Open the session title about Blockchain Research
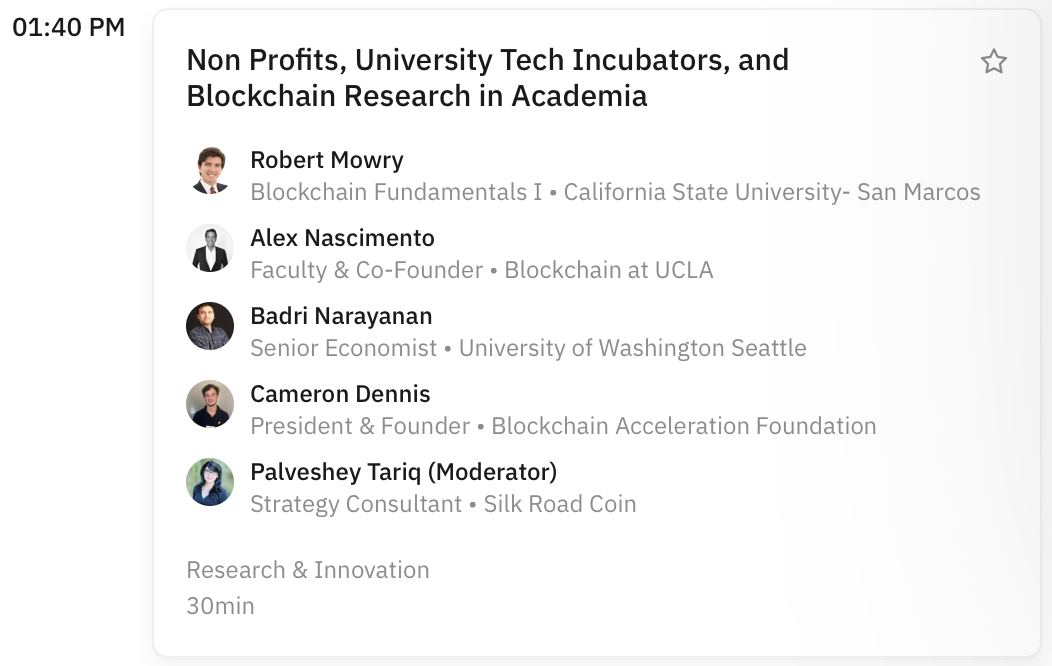The width and height of the screenshot is (1052, 666). coord(487,78)
